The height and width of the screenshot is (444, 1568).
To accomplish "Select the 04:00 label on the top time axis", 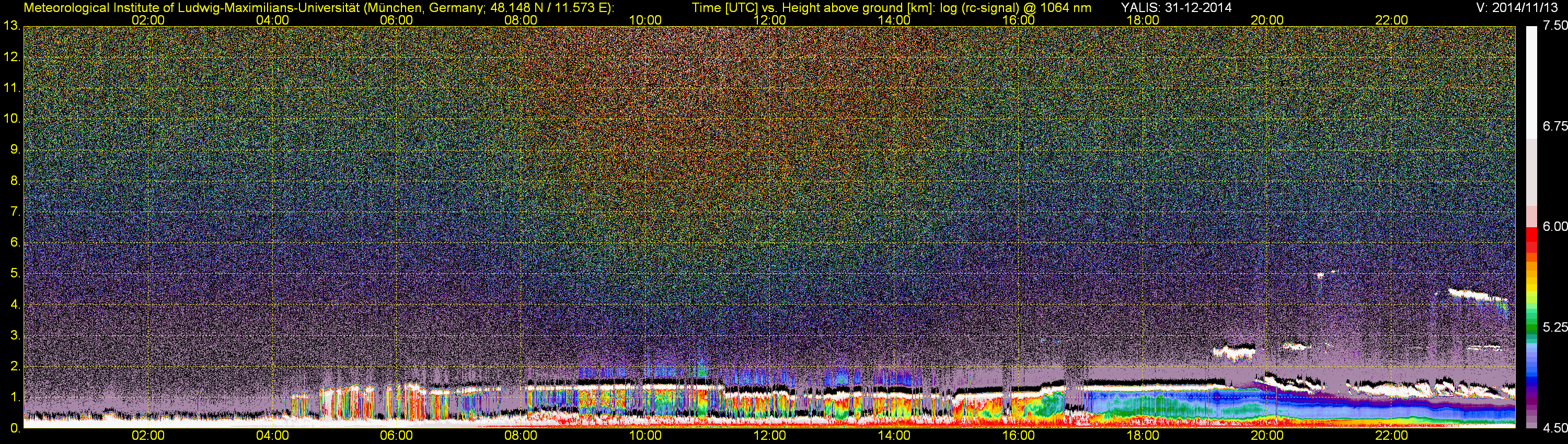I will click(272, 20).
